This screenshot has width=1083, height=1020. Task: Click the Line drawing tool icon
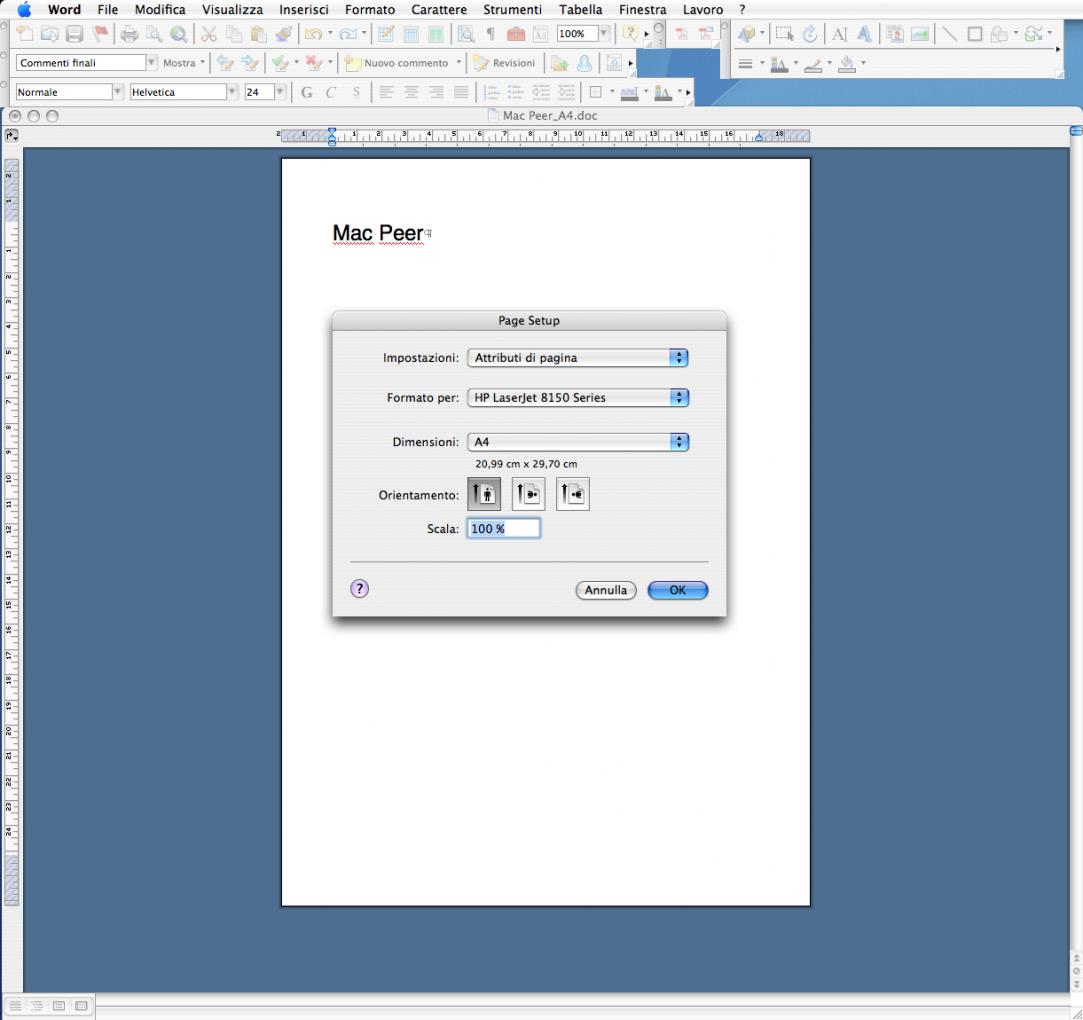click(950, 34)
